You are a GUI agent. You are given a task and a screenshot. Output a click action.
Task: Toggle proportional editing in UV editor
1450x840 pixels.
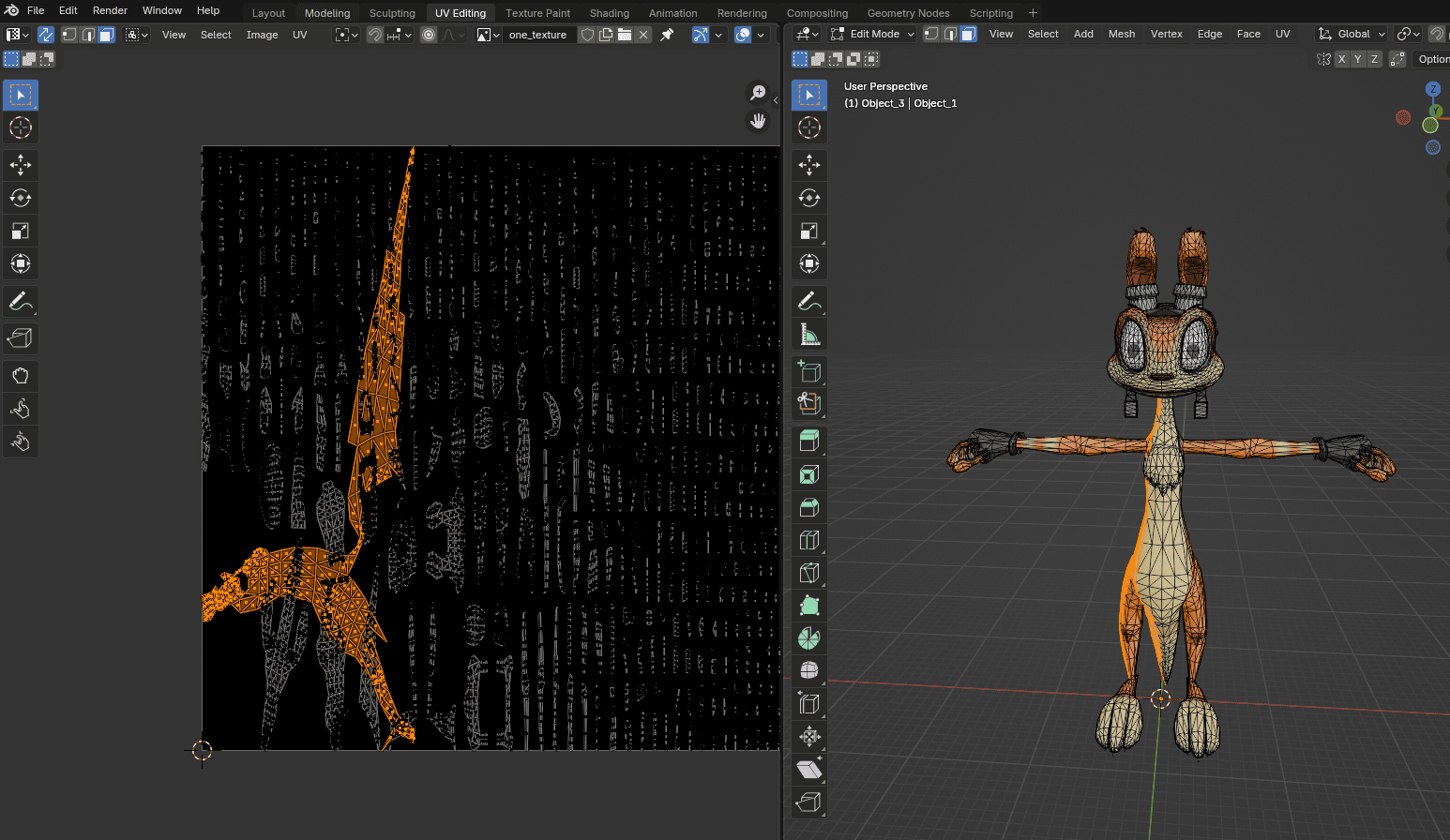tap(429, 35)
